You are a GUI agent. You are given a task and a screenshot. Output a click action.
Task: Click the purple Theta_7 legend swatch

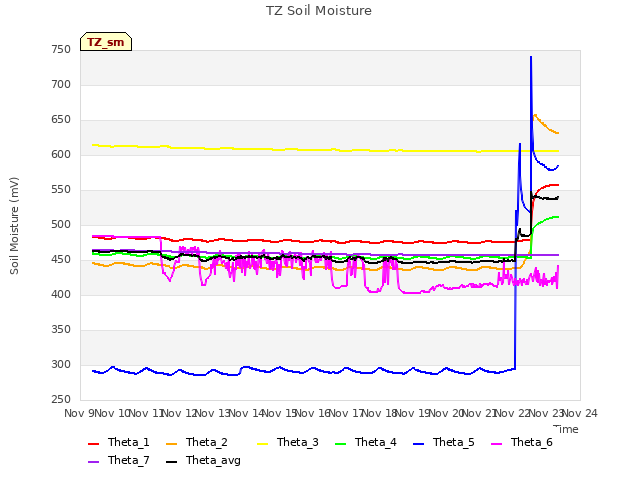(93, 461)
